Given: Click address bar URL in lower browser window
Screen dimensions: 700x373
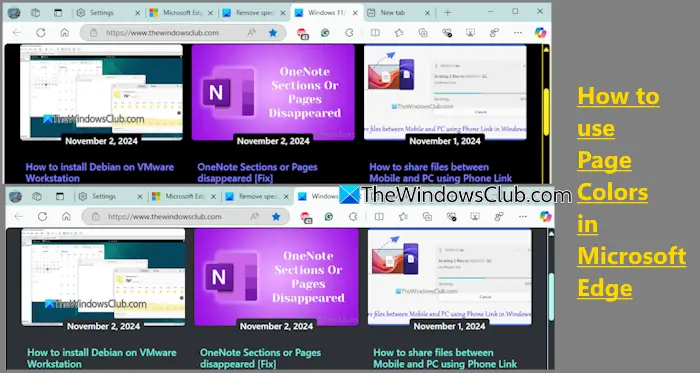Looking at the screenshot, I should tap(165, 217).
